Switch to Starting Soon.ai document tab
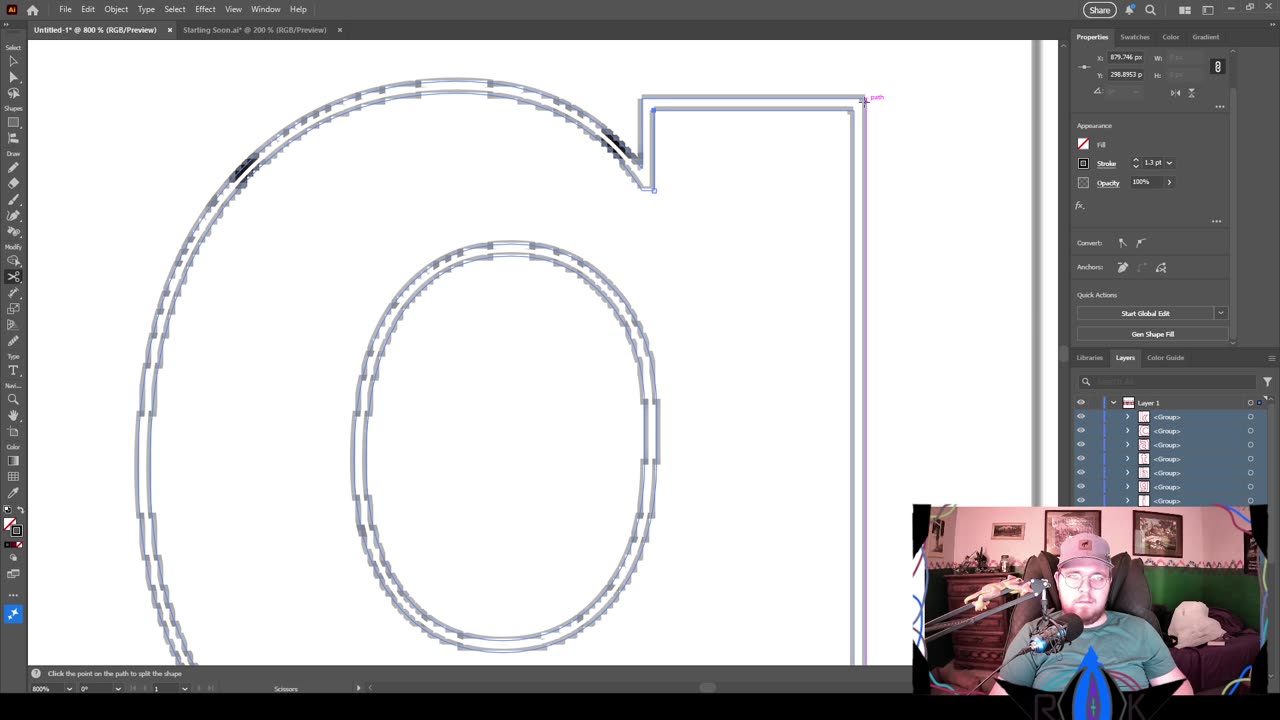Viewport: 1280px width, 720px height. pos(255,30)
